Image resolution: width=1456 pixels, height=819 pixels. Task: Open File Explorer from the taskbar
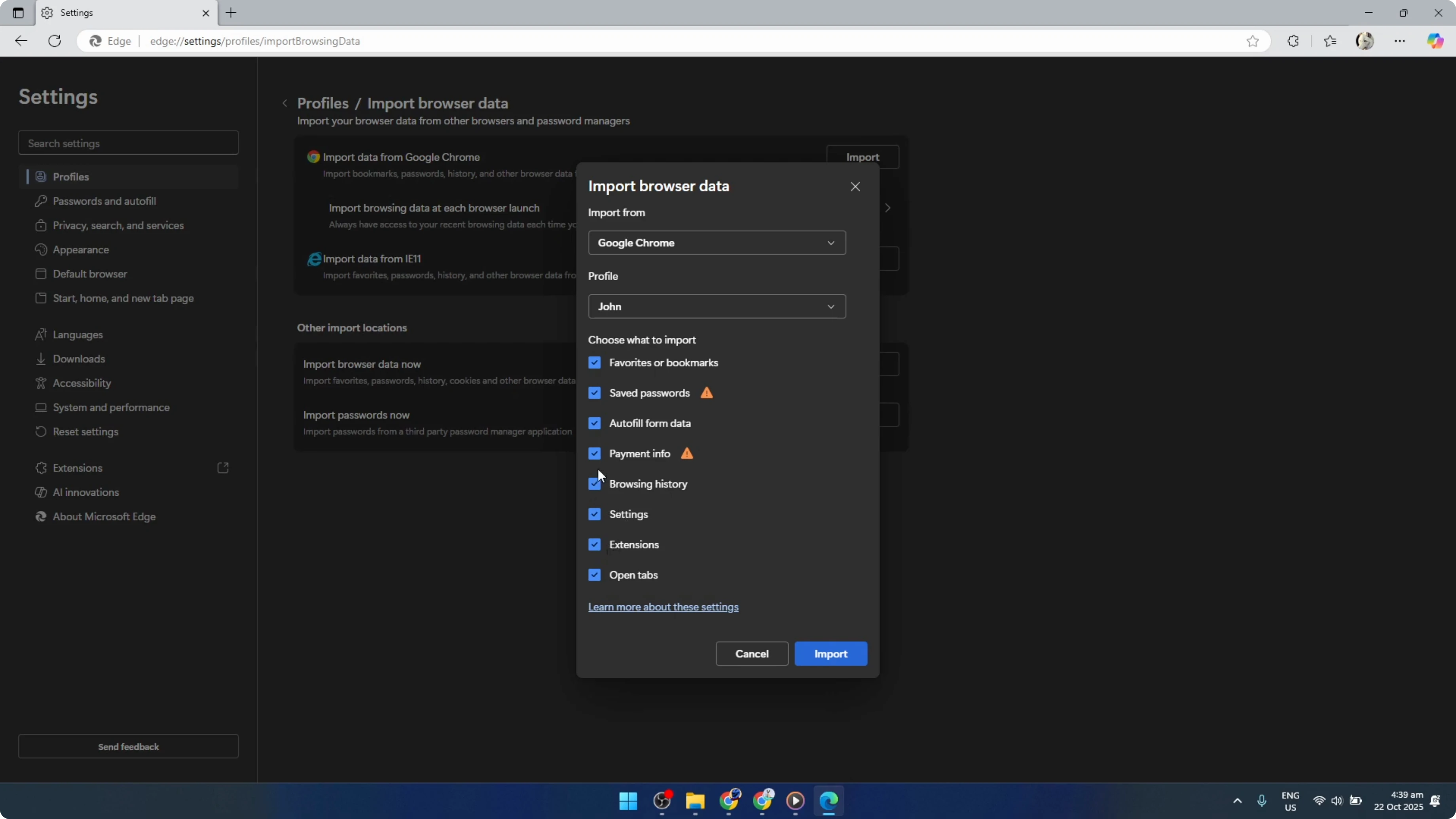click(695, 801)
